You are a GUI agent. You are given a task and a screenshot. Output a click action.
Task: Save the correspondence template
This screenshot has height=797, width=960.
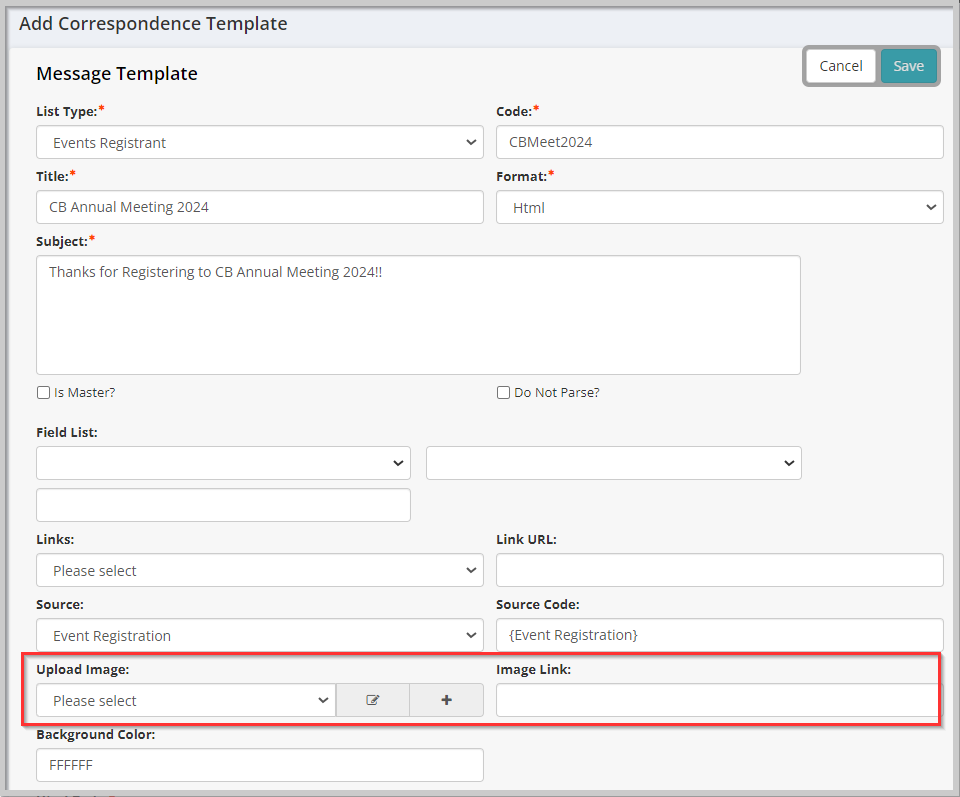click(x=909, y=65)
